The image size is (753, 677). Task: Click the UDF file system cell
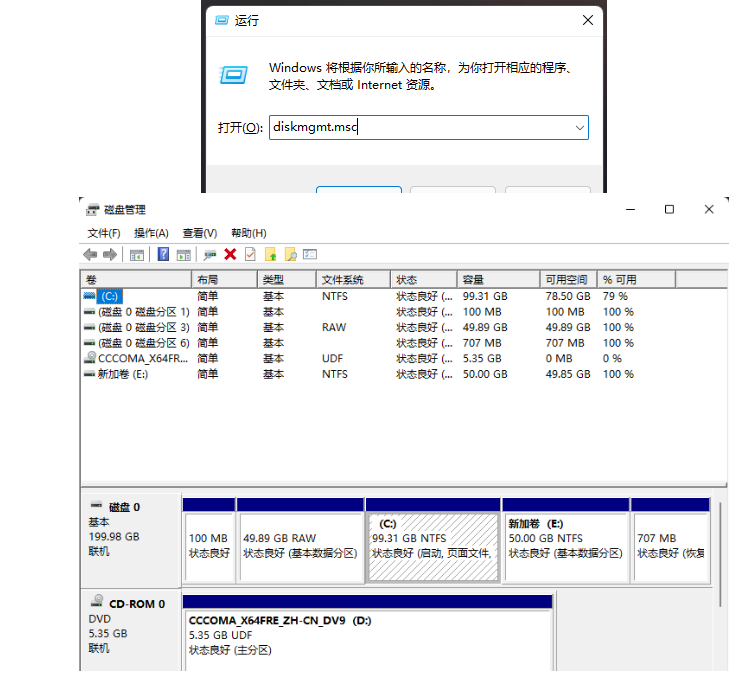332,359
